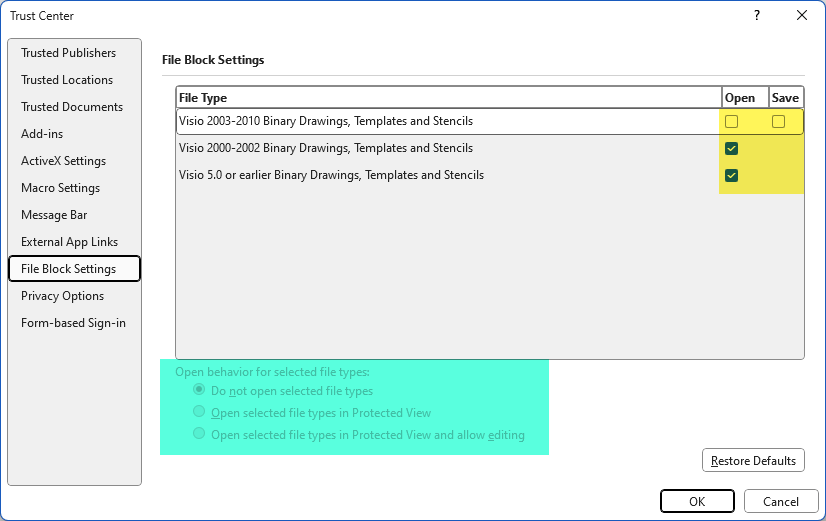Click the Help question mark icon
The image size is (826, 521).
click(x=756, y=15)
